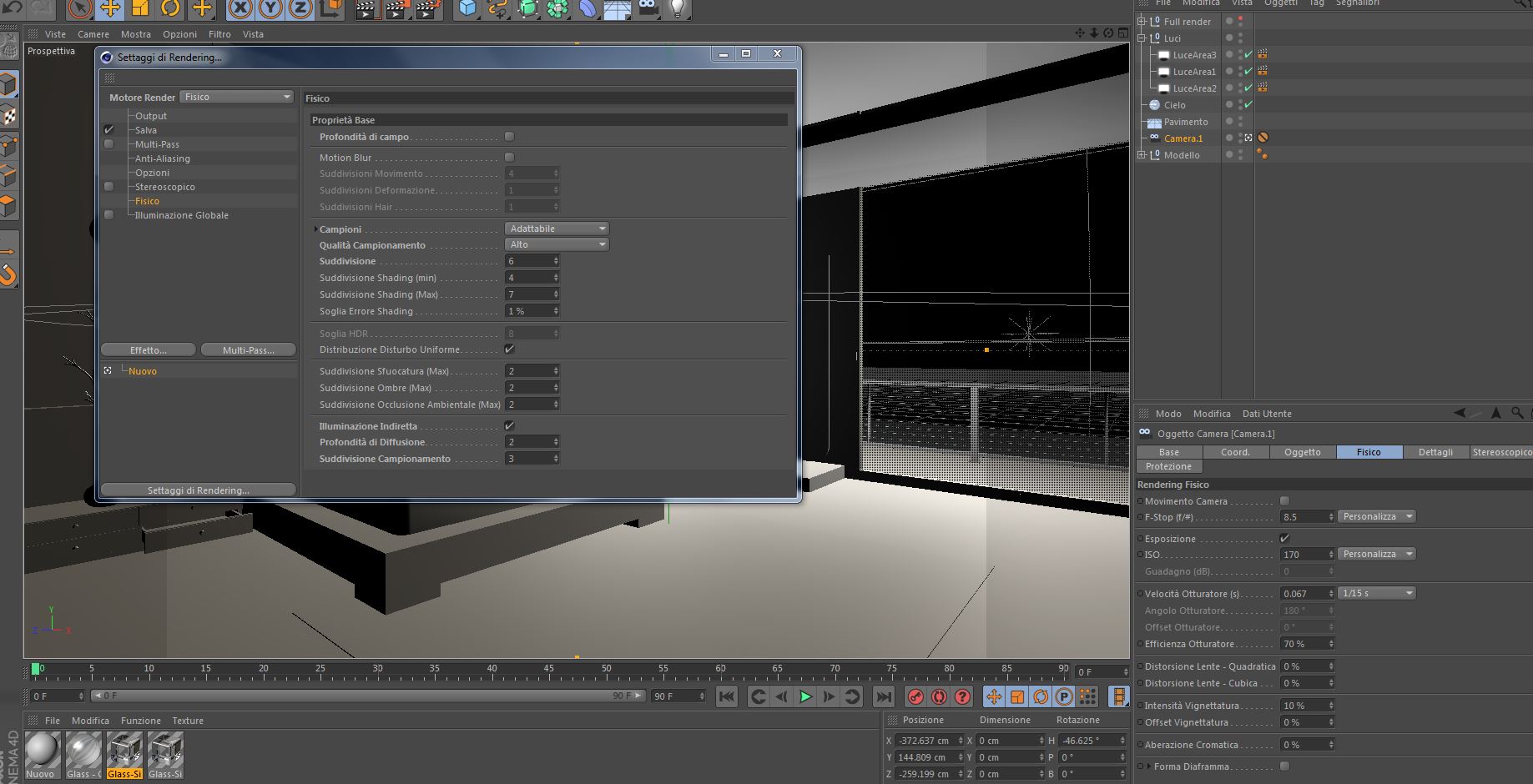
Task: Click the undo arrow icon
Action: point(13,8)
